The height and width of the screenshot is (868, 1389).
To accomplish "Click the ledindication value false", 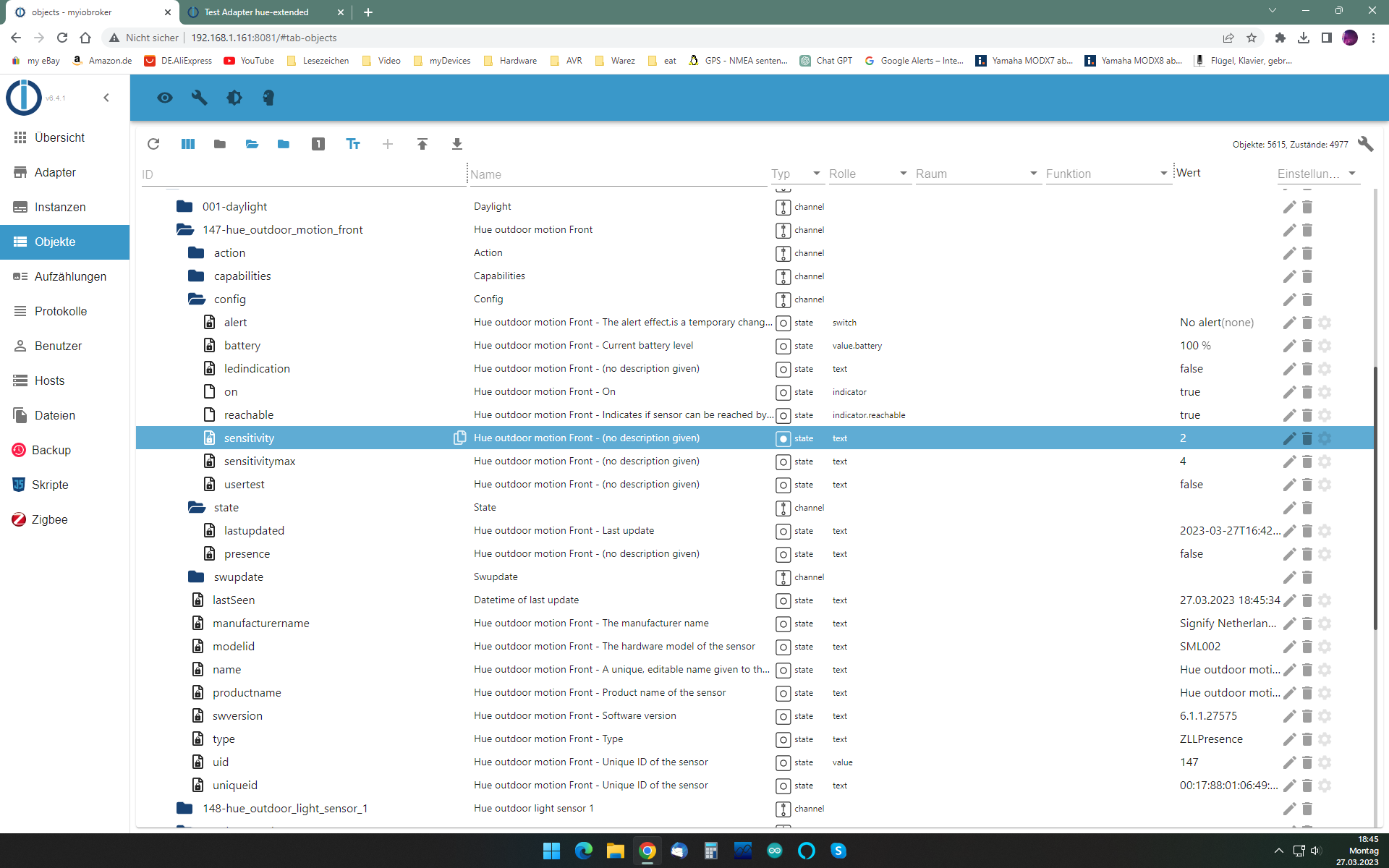I will point(1192,369).
